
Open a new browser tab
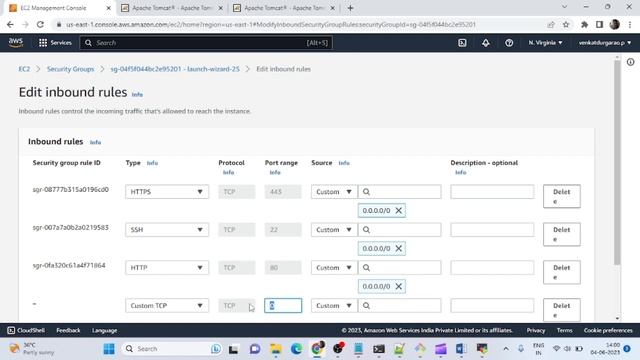coord(350,8)
